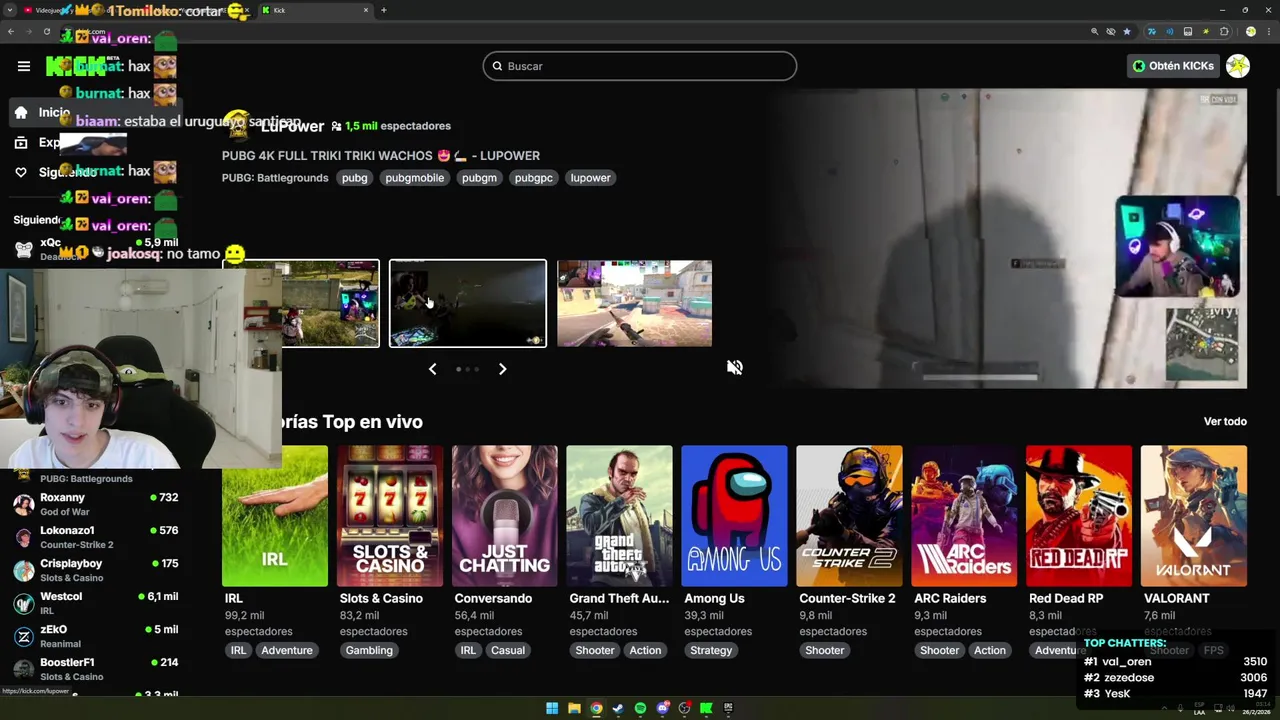
Task: Go back with browser back arrow
Action: click(10, 32)
